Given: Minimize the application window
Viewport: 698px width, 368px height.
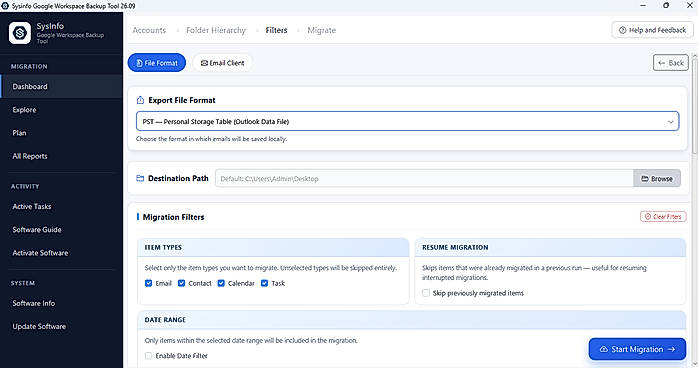Looking at the screenshot, I should point(643,5).
